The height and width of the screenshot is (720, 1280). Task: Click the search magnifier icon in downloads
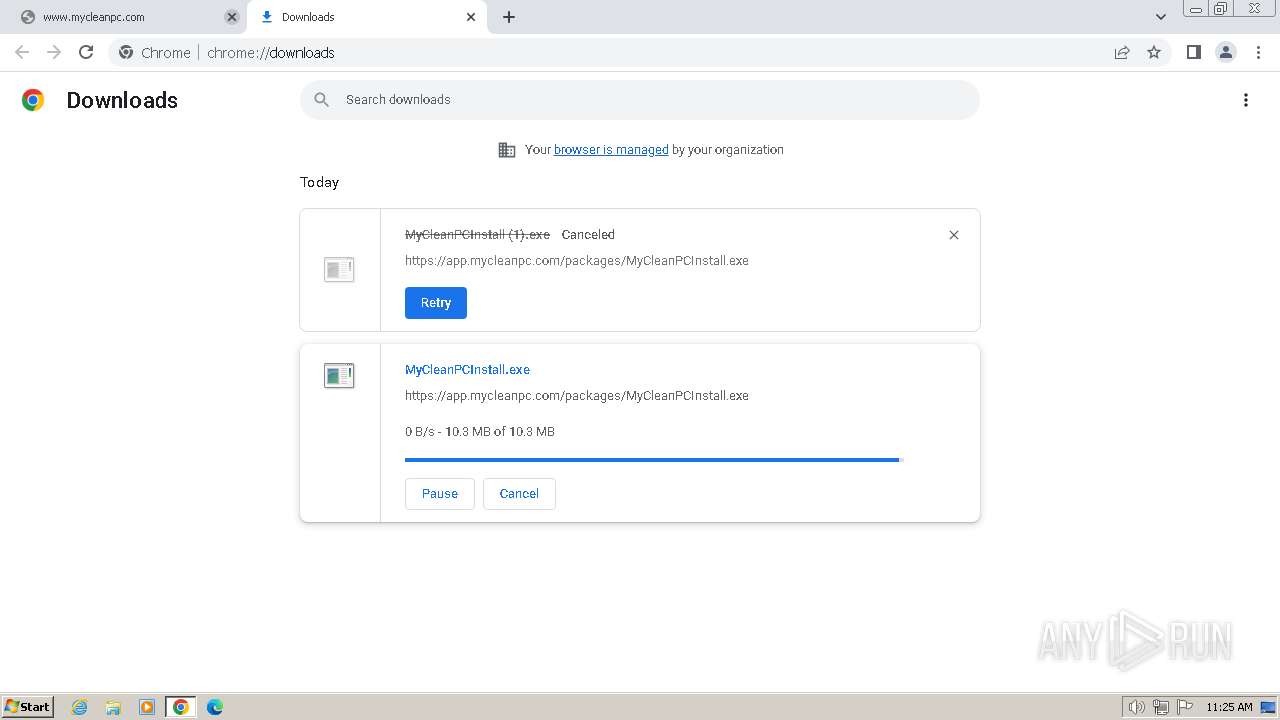(x=321, y=100)
